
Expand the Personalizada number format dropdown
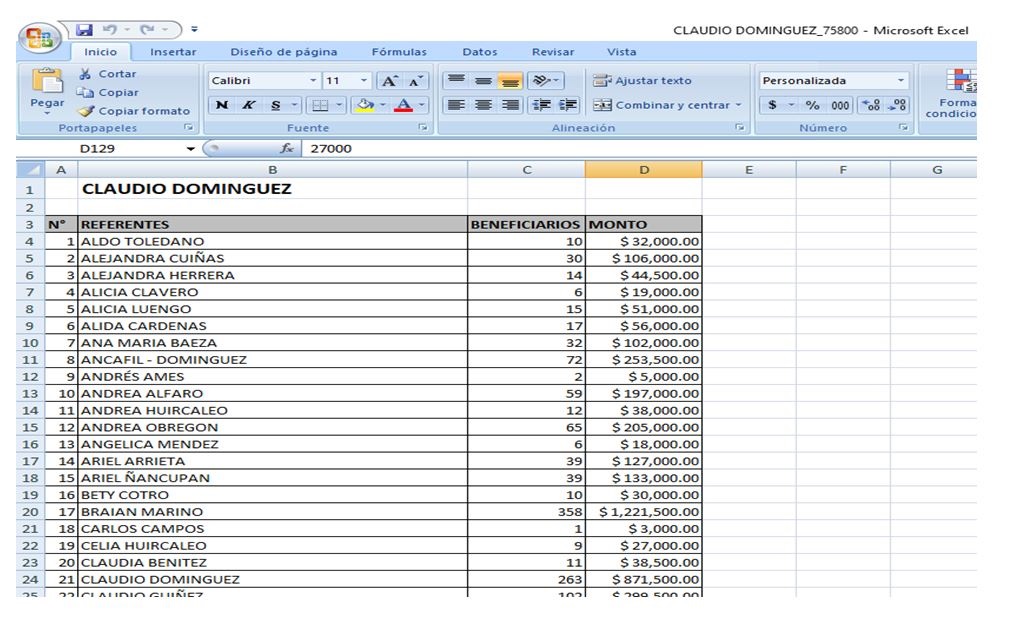coord(900,81)
